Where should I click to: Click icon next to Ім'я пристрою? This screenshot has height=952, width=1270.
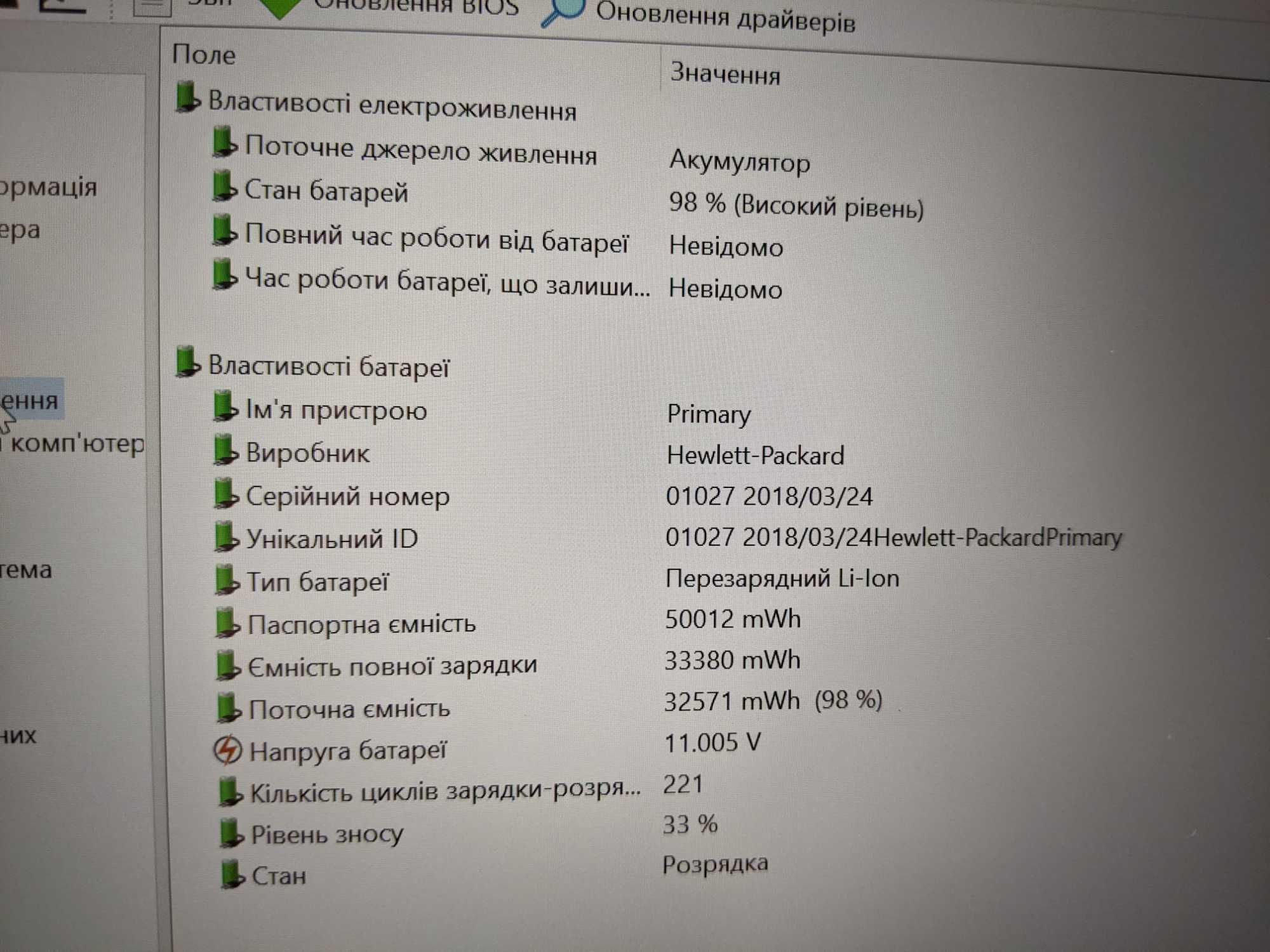(225, 406)
